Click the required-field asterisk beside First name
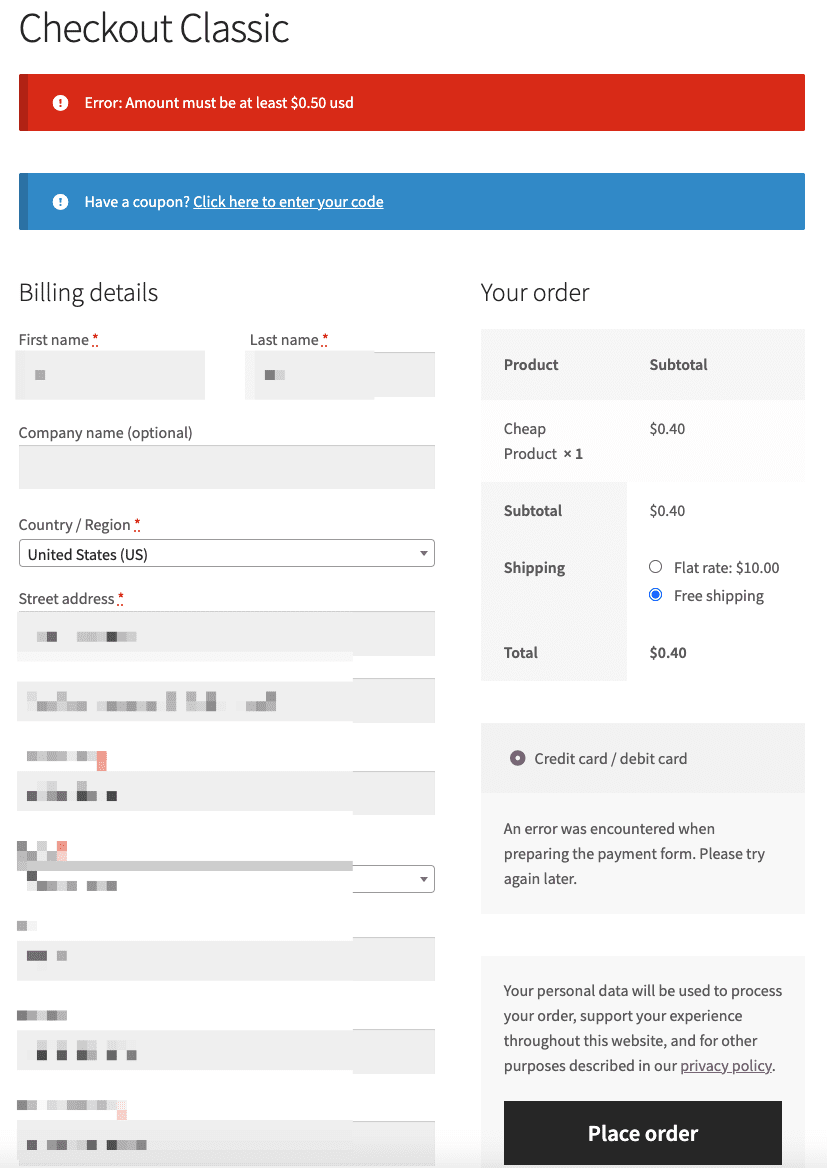The height and width of the screenshot is (1168, 827). pos(95,339)
